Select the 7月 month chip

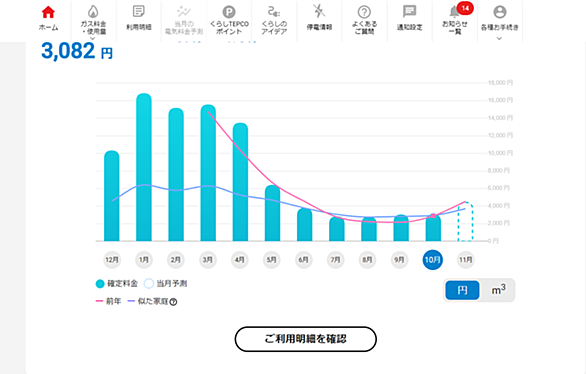336,260
